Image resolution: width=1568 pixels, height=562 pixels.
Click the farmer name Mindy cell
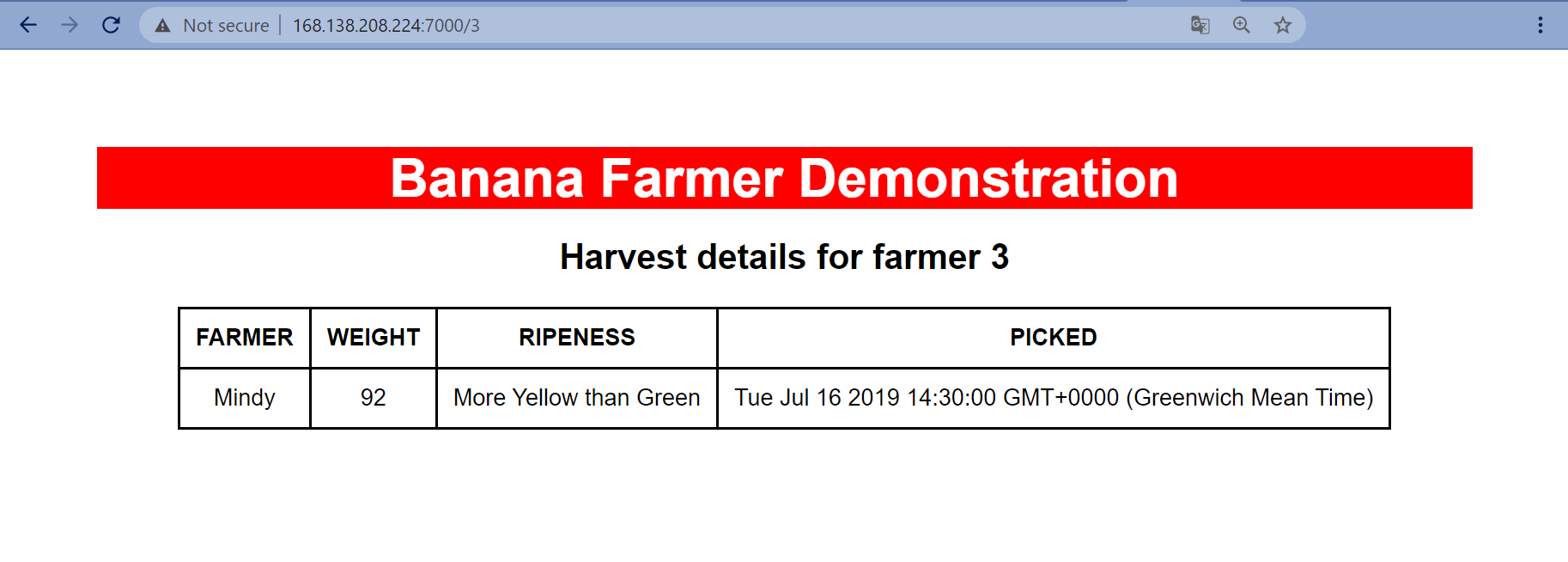244,398
